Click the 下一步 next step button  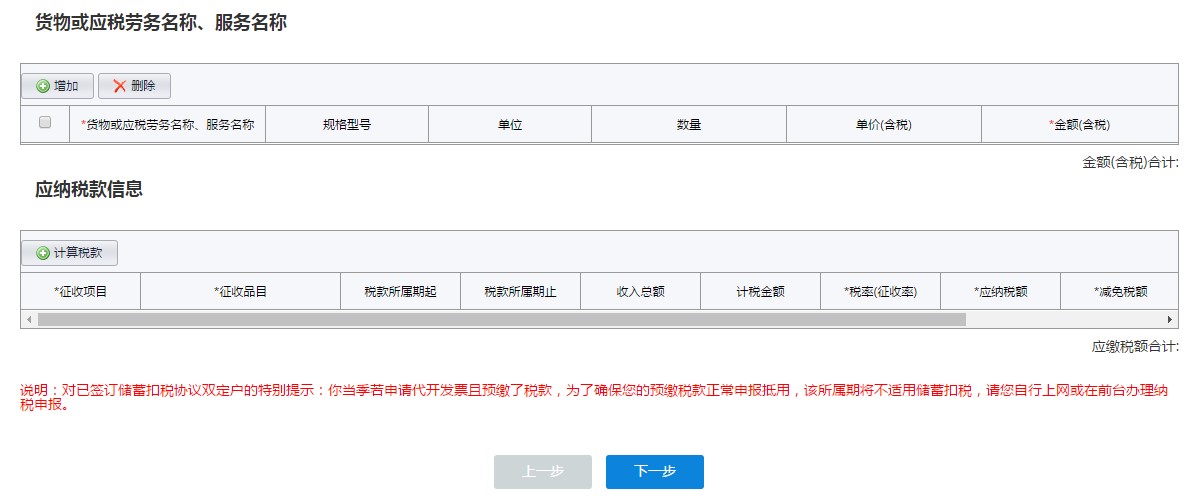[654, 472]
